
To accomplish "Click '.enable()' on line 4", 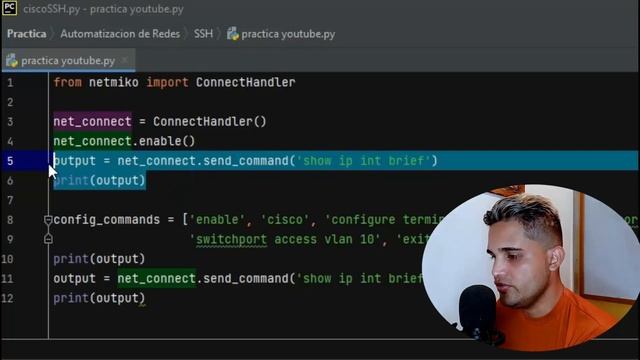I will (x=164, y=141).
